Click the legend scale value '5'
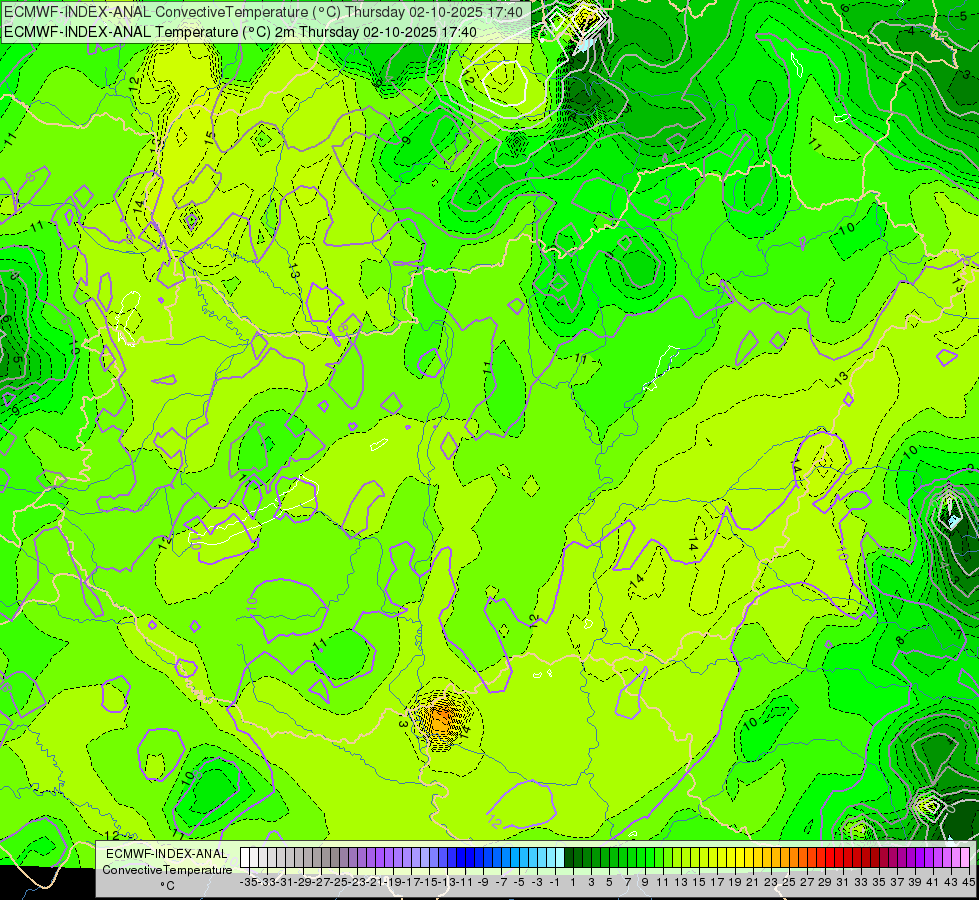The width and height of the screenshot is (979, 900). click(x=609, y=883)
